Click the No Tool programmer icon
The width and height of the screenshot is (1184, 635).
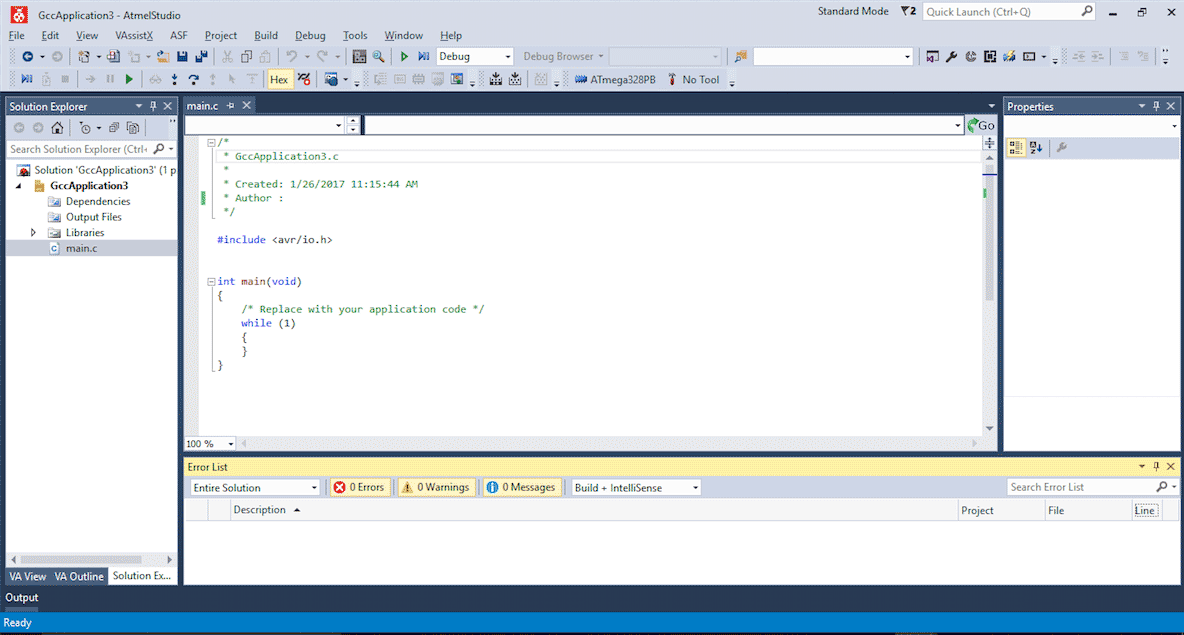pos(672,79)
